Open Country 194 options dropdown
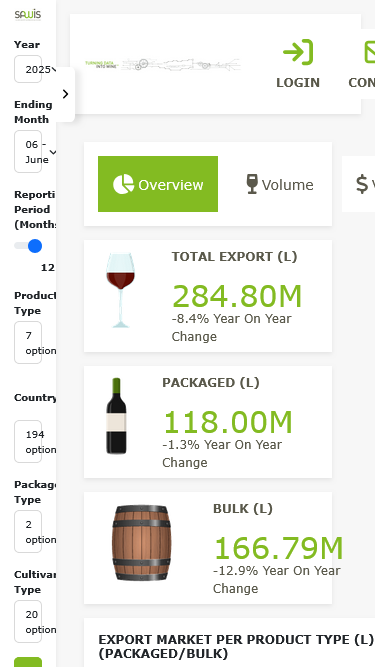The width and height of the screenshot is (375, 667). coord(28,442)
